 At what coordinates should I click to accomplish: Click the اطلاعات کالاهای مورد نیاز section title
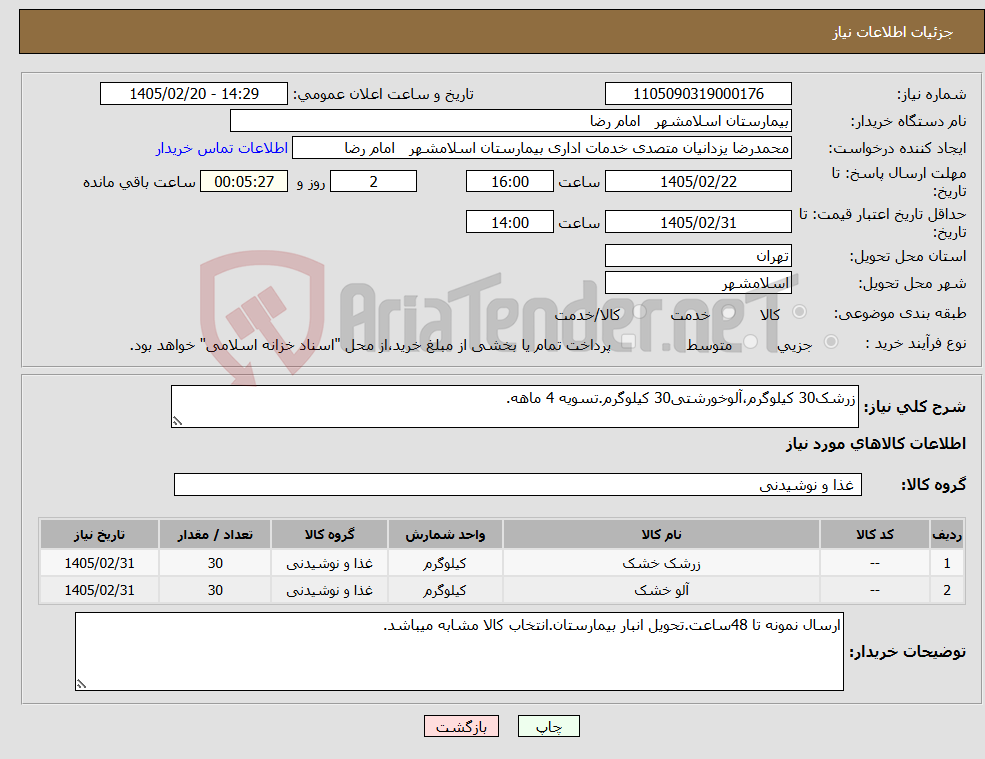[876, 444]
